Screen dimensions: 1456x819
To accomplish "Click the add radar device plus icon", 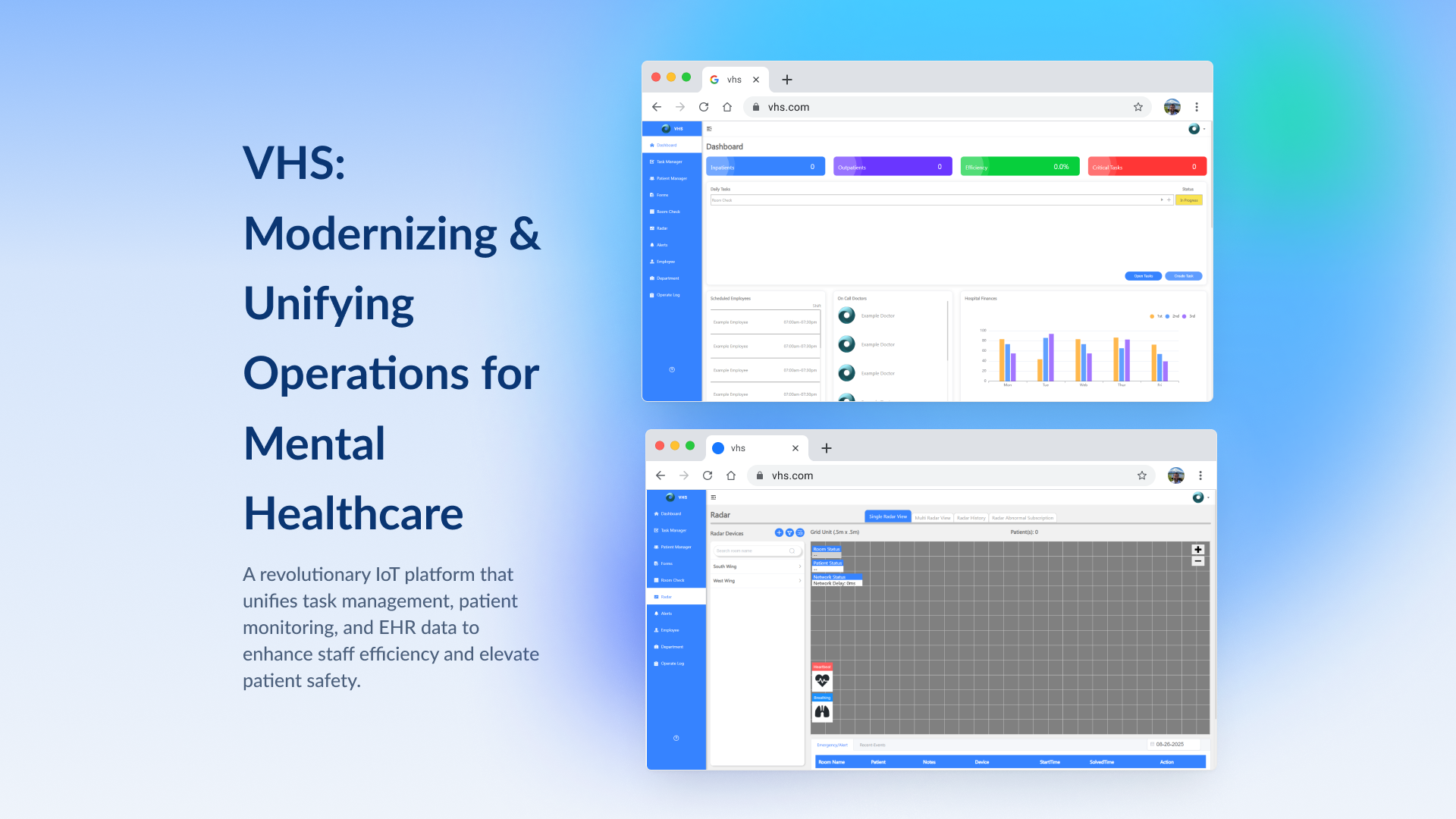I will [779, 532].
